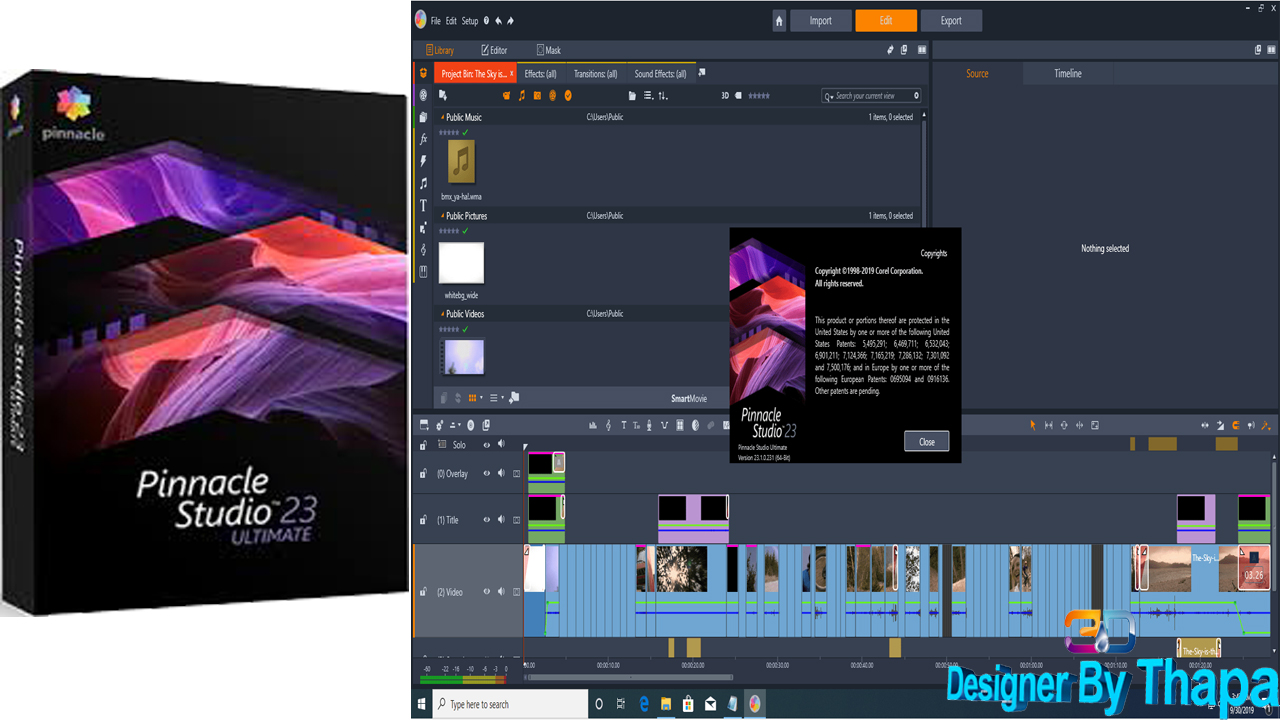Click the orange Edit workspace button
Viewport: 1280px width, 720px height.
(886, 21)
